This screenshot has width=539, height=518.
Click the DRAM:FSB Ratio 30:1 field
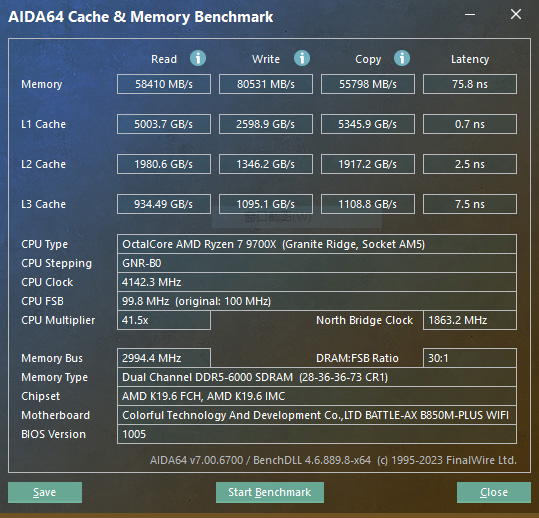[x=470, y=358]
